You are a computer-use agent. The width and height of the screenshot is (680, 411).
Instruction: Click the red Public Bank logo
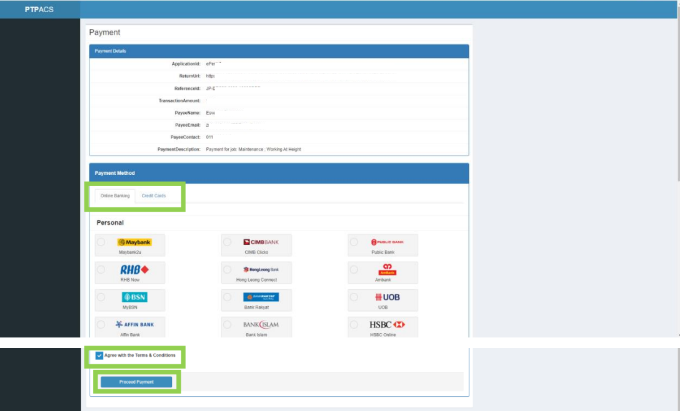coord(387,242)
